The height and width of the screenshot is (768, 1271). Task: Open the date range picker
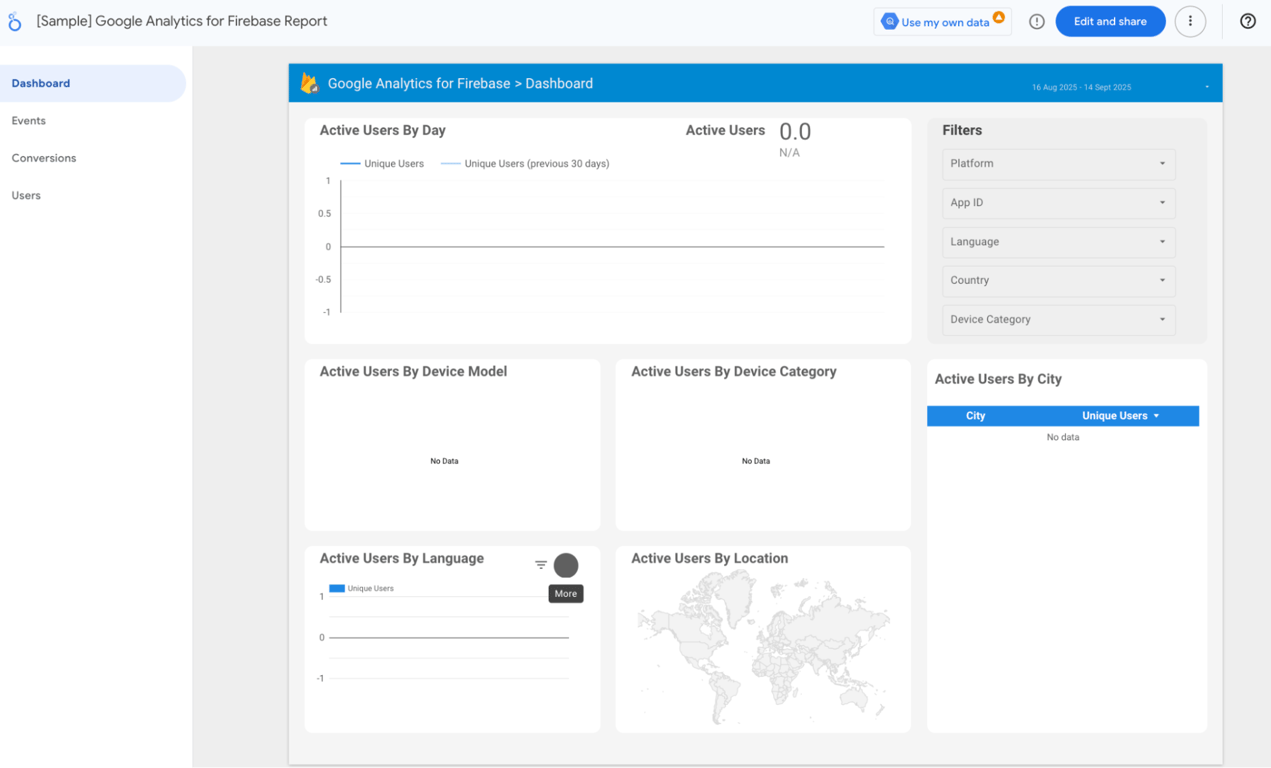[1119, 87]
